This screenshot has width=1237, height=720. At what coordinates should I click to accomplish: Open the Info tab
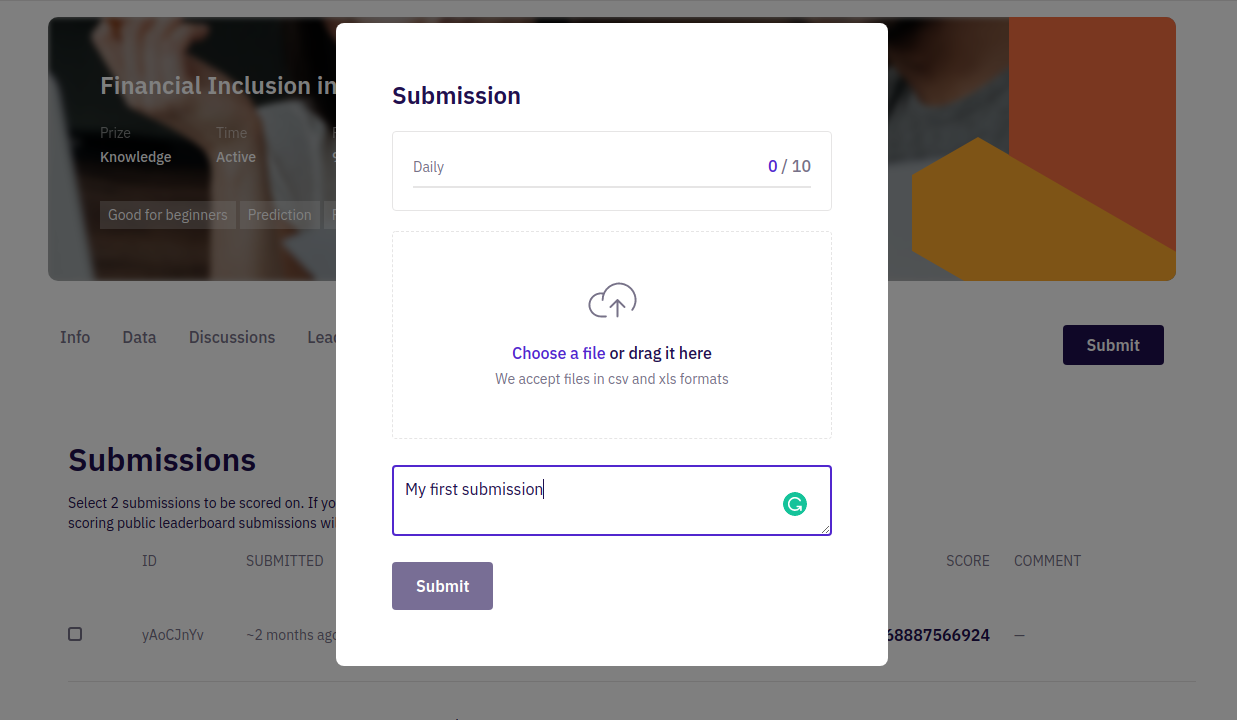point(75,337)
